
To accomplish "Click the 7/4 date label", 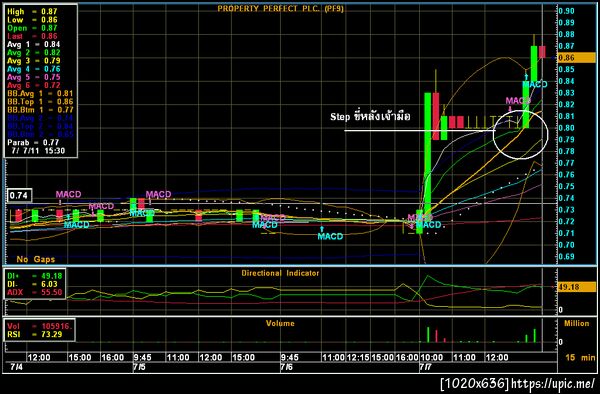I will (16, 367).
